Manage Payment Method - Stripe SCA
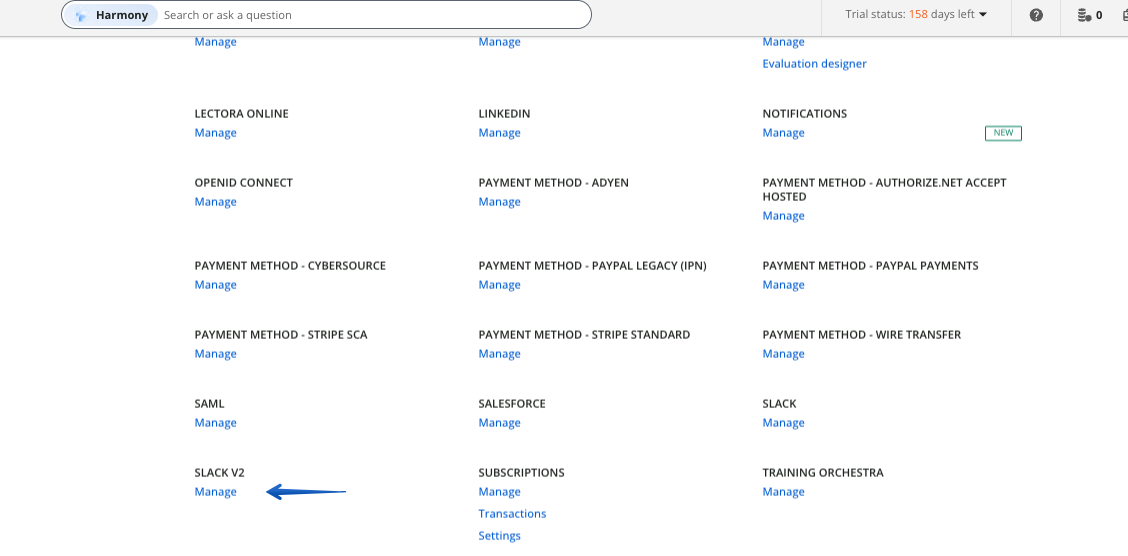This screenshot has width=1128, height=556. (215, 354)
